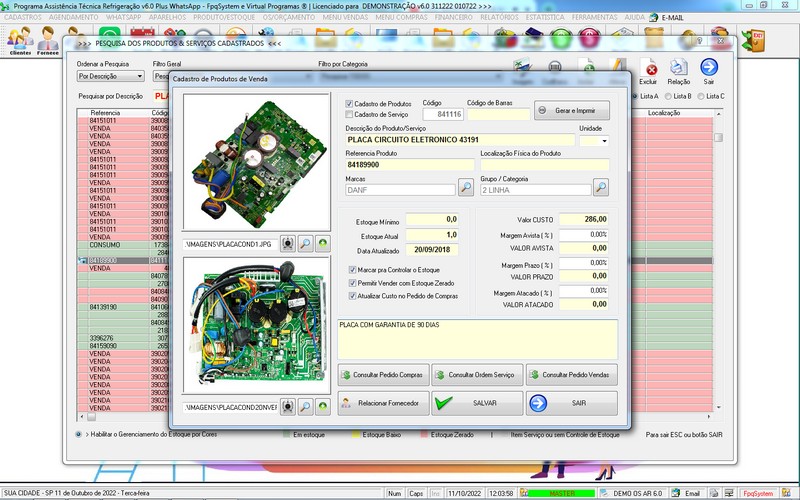Screen dimensions: 800x500
Task: Check the Cadastro de Serviço checkbox
Action: point(349,114)
